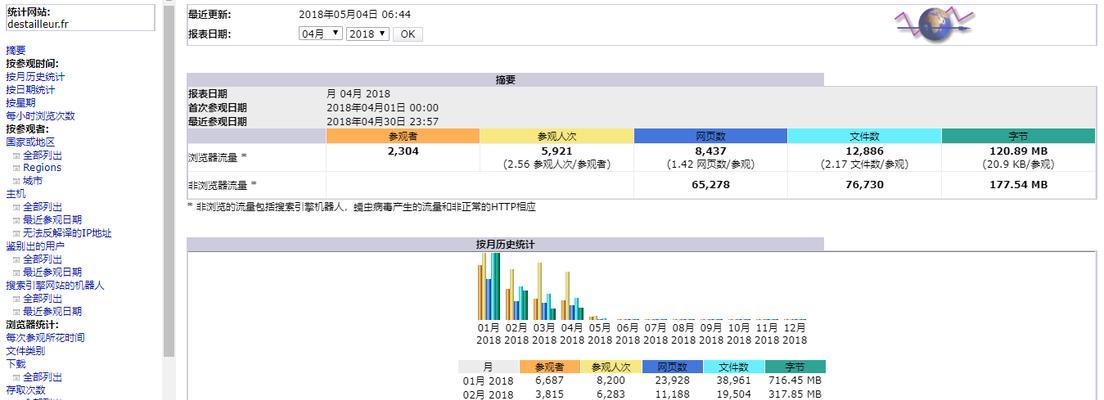This screenshot has height=400, width=1104.
Task: Open 最近参观日期 under 鉴别出的用户
Action: click(52, 272)
